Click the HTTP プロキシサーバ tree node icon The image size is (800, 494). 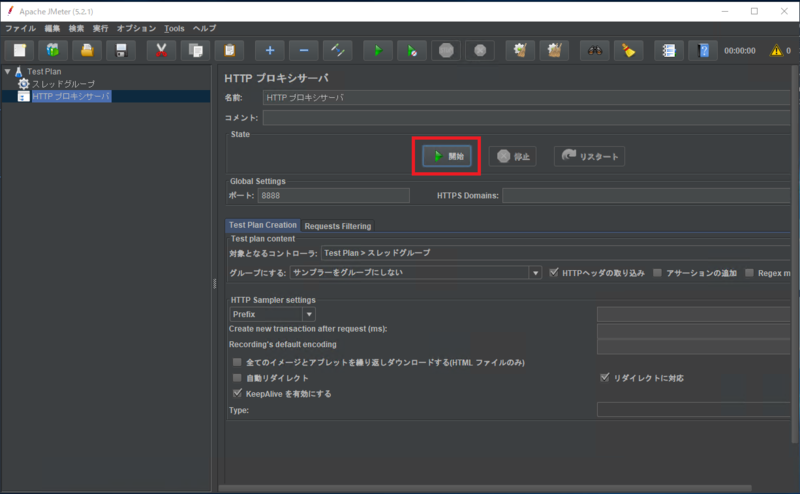[x=23, y=96]
